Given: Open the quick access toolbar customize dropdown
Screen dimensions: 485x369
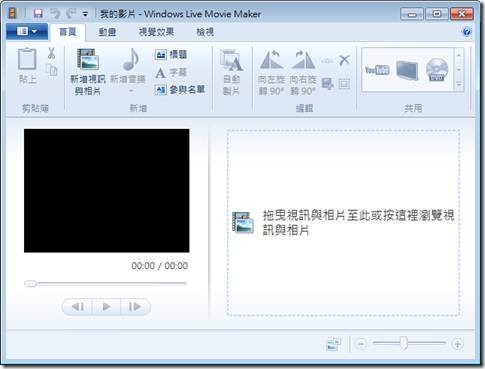Looking at the screenshot, I should 85,14.
